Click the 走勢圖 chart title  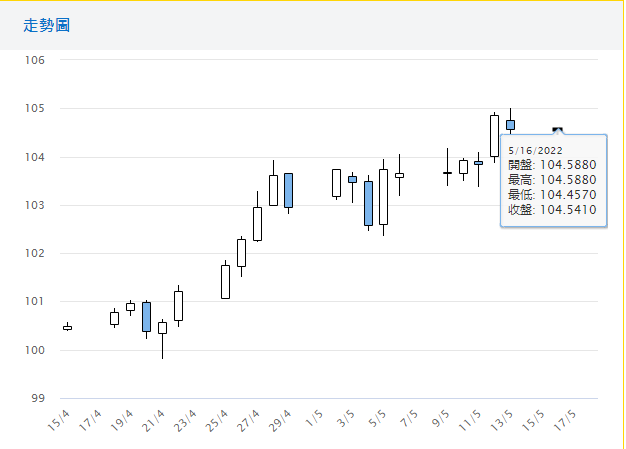click(47, 25)
